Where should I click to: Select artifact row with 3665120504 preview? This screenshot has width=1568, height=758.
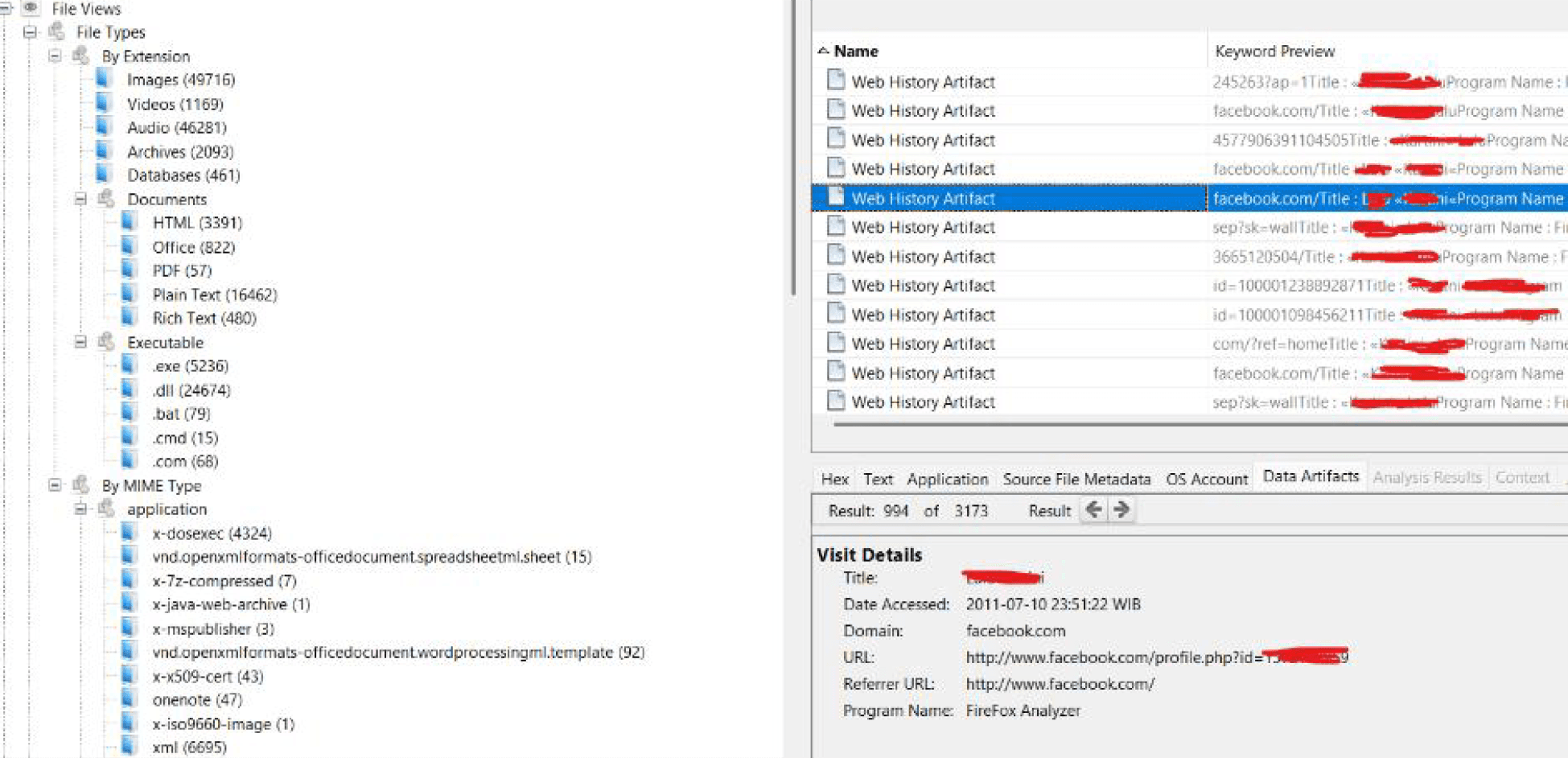tap(1190, 256)
